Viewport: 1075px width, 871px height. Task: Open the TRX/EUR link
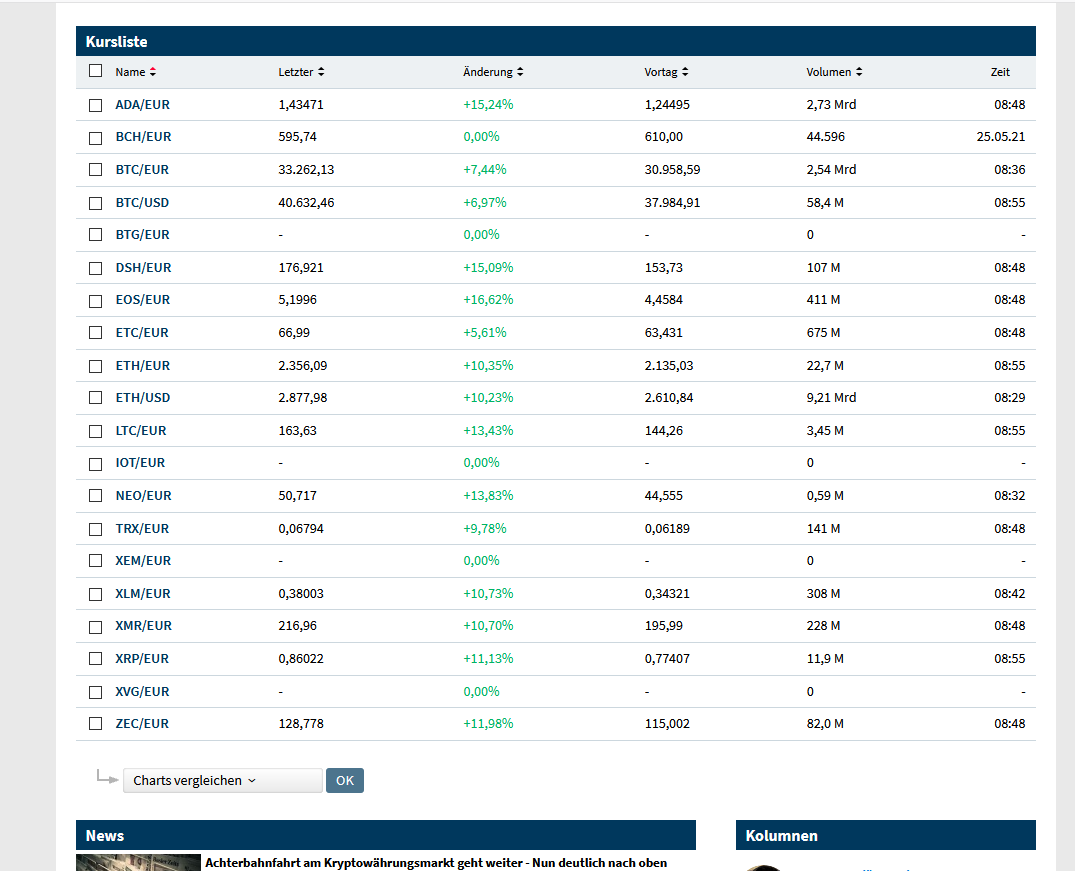(142, 529)
